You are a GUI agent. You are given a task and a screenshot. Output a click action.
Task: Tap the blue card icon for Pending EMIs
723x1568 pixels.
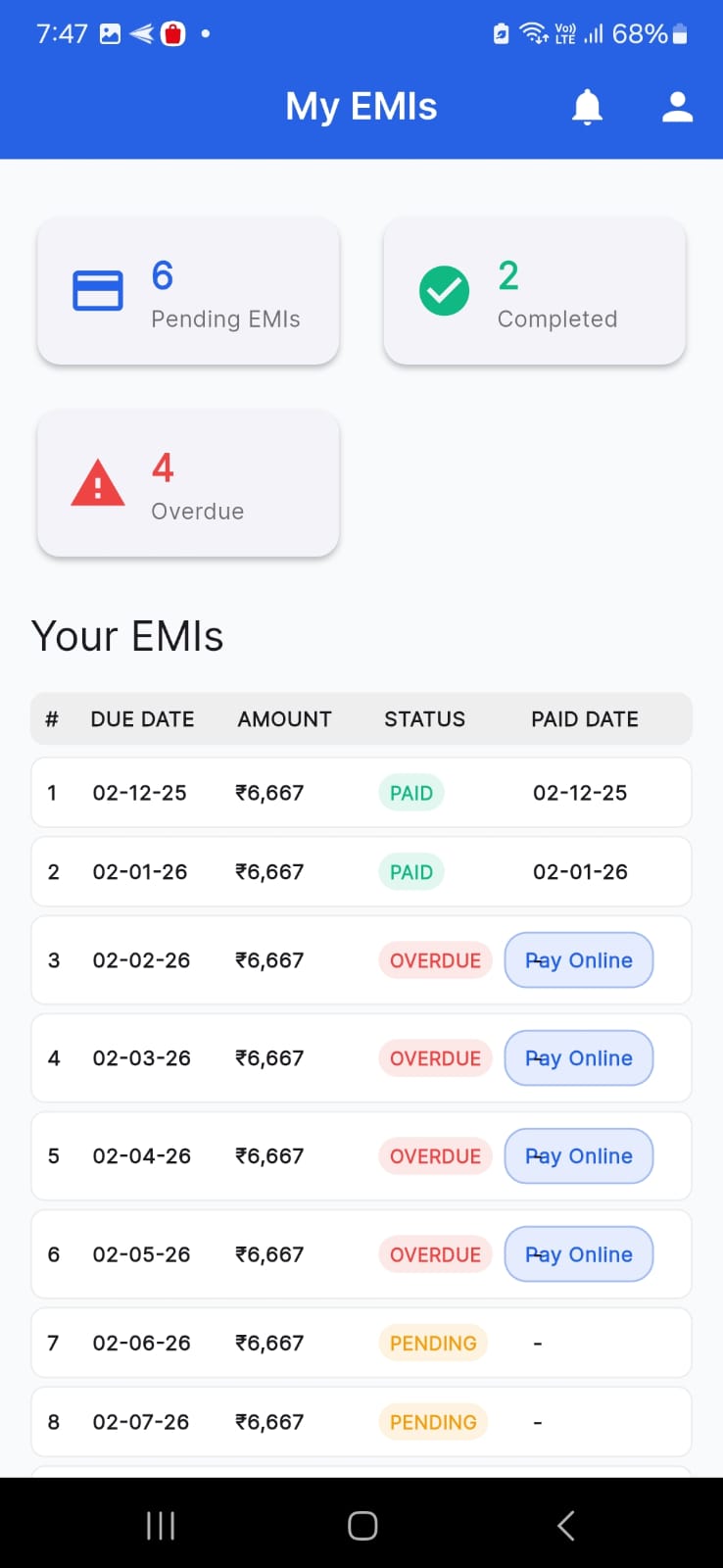tap(98, 290)
